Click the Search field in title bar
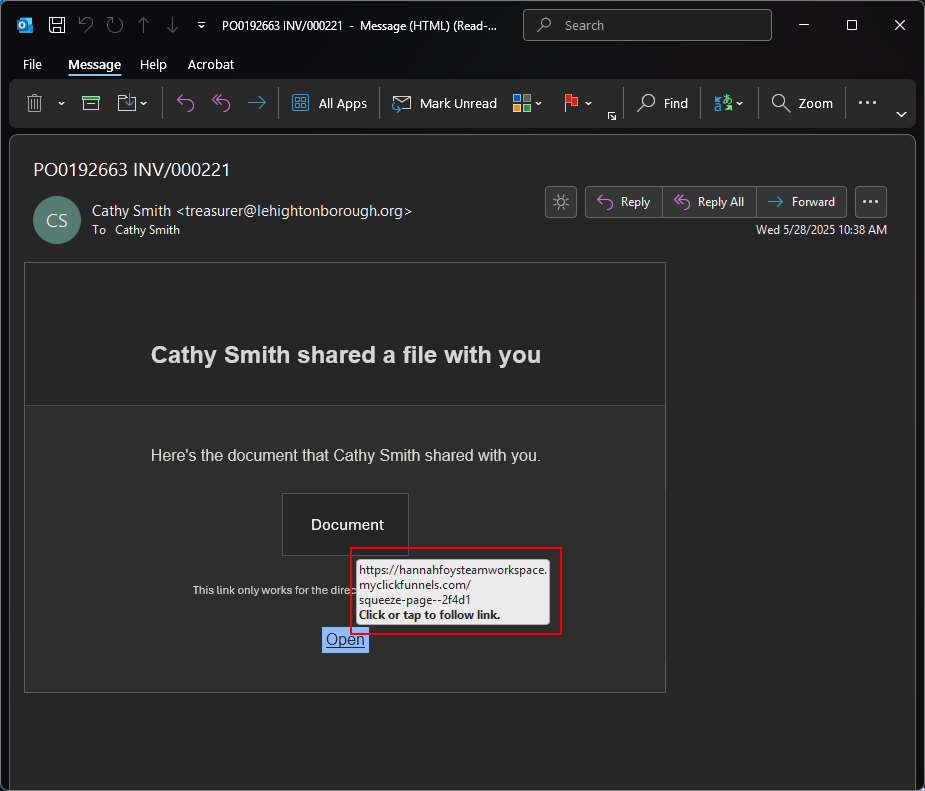 pos(647,25)
